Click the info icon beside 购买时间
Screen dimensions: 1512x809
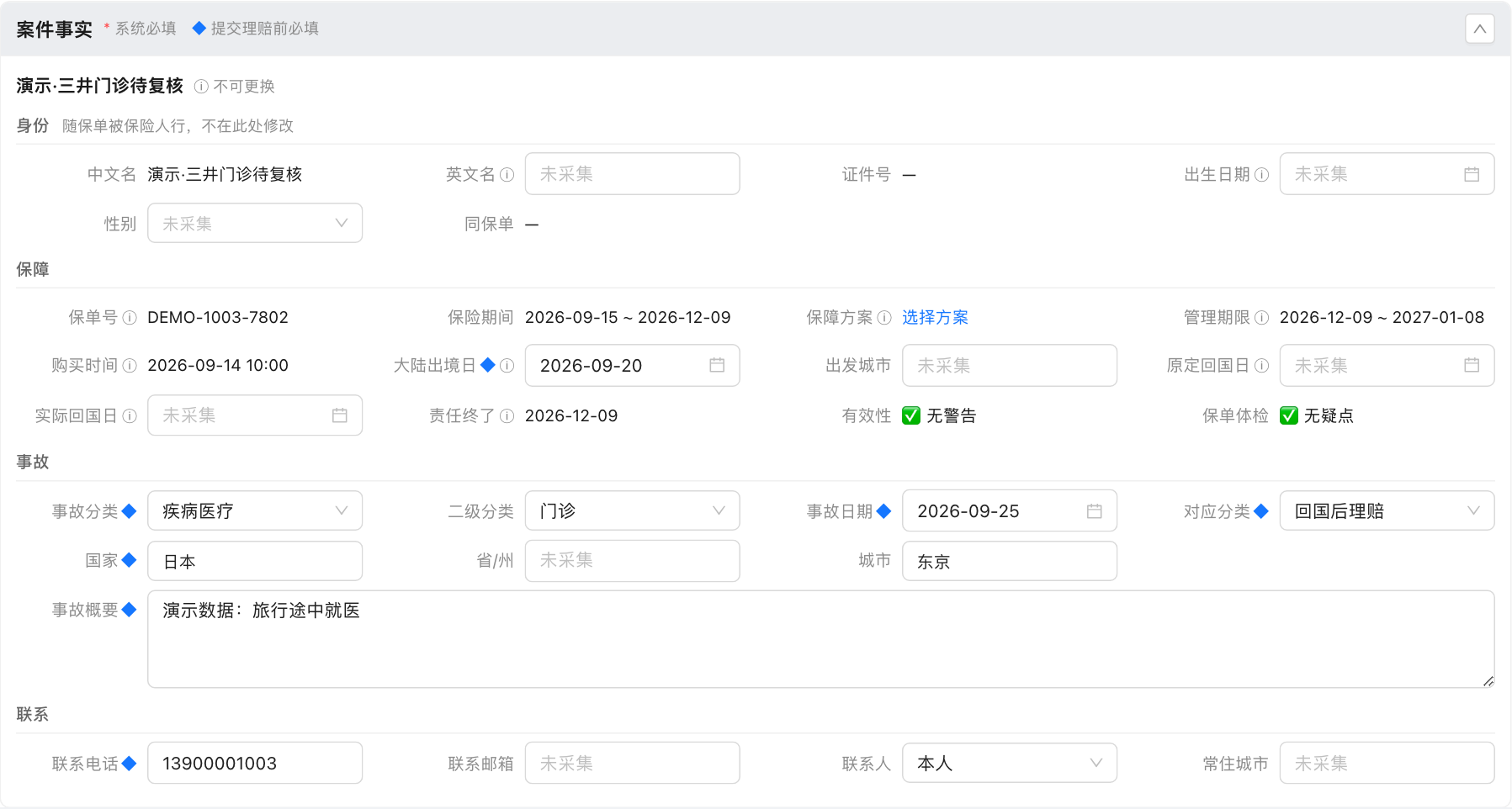pyautogui.click(x=130, y=365)
